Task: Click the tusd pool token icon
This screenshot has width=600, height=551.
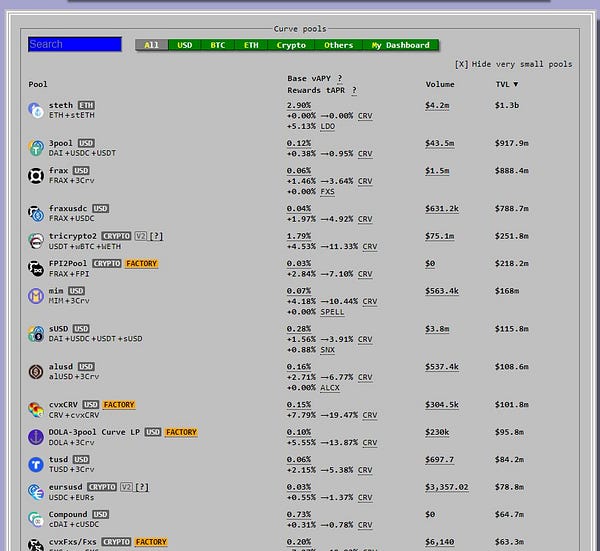Action: (x=36, y=465)
